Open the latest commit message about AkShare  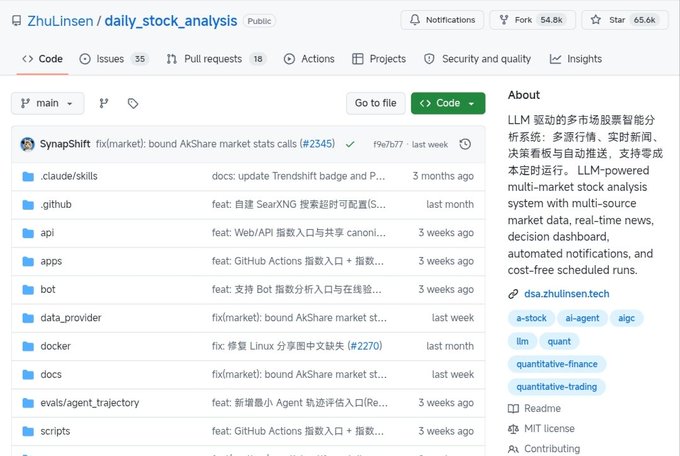pyautogui.click(x=196, y=144)
